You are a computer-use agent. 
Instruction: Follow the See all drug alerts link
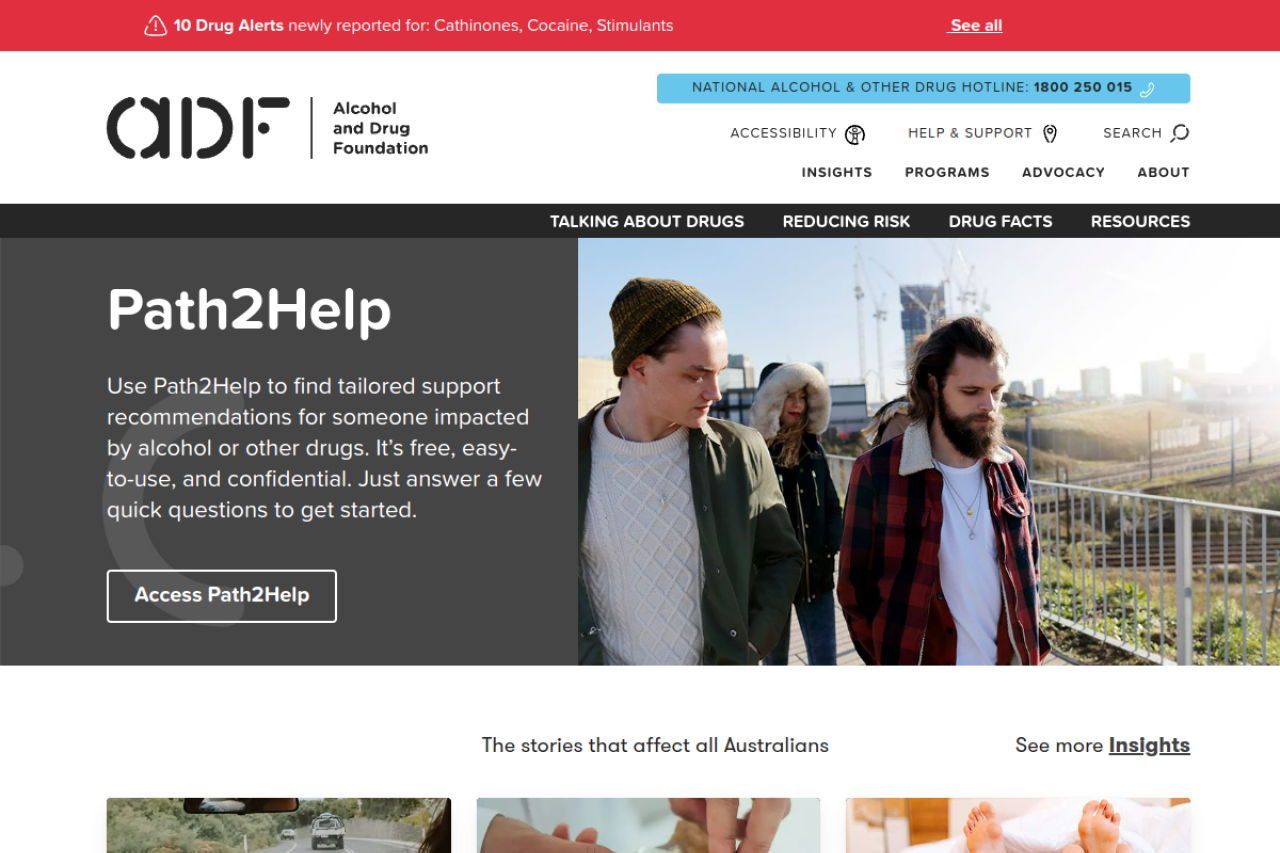click(975, 26)
